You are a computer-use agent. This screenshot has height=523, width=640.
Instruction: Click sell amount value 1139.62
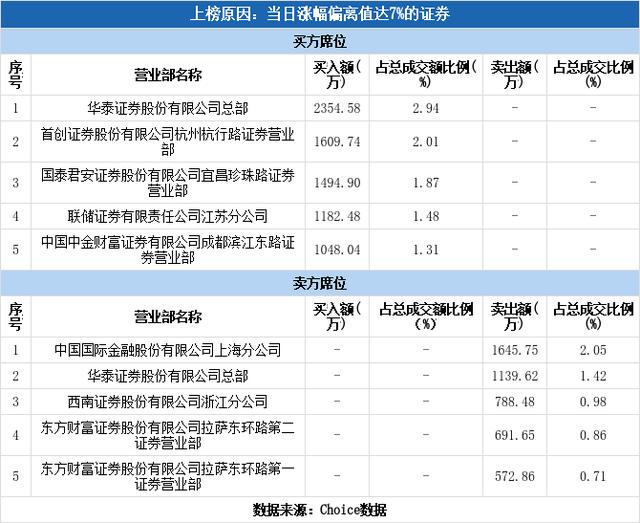point(515,376)
